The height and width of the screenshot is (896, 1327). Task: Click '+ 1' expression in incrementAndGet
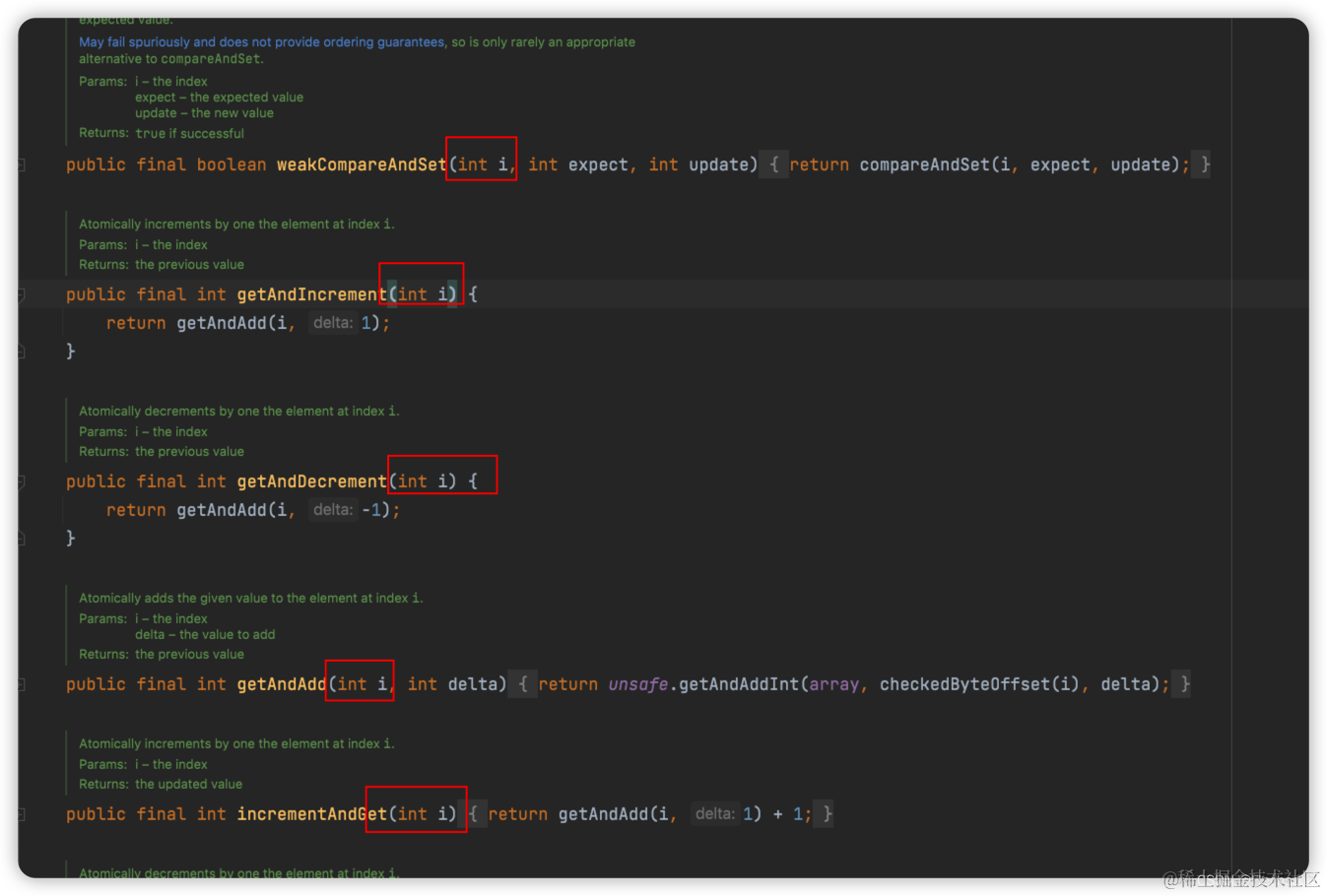tap(788, 814)
